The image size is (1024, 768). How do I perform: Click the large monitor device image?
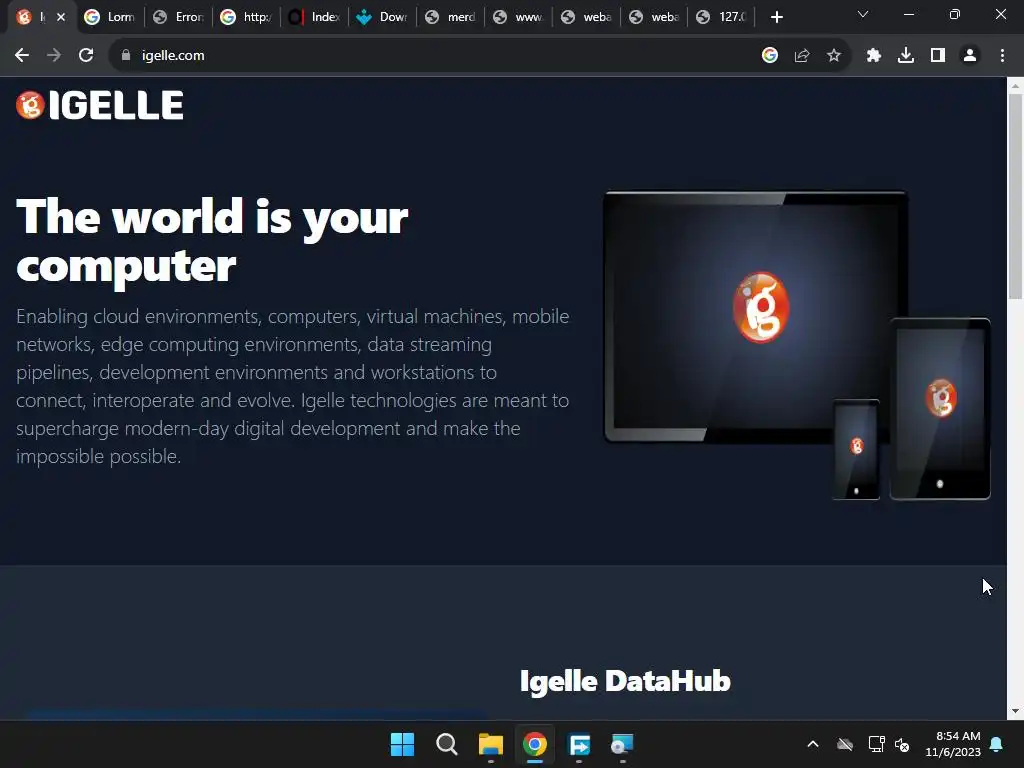tap(756, 317)
